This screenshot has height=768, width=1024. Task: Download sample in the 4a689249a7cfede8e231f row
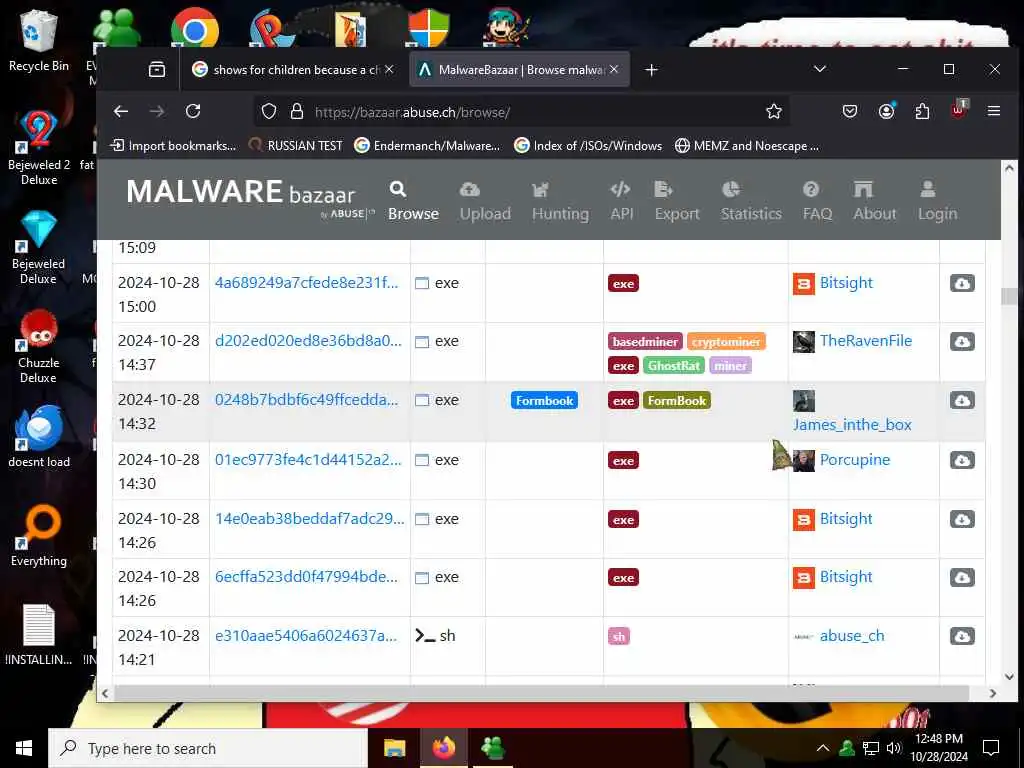[962, 283]
